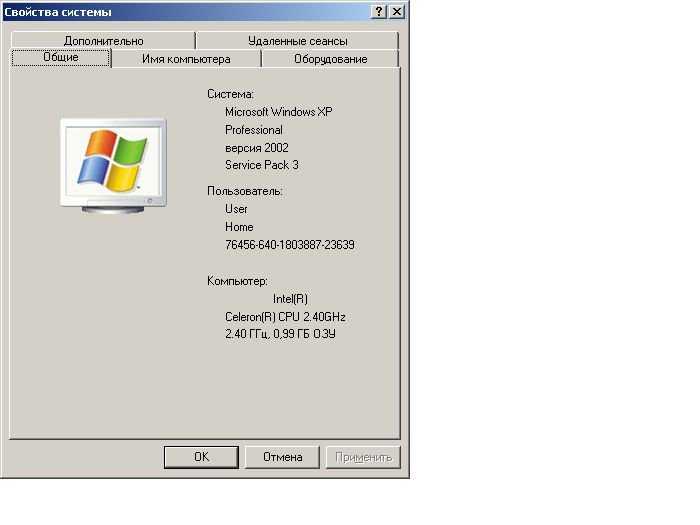Click the Professional edition text
This screenshot has width=700, height=525.
coord(254,130)
